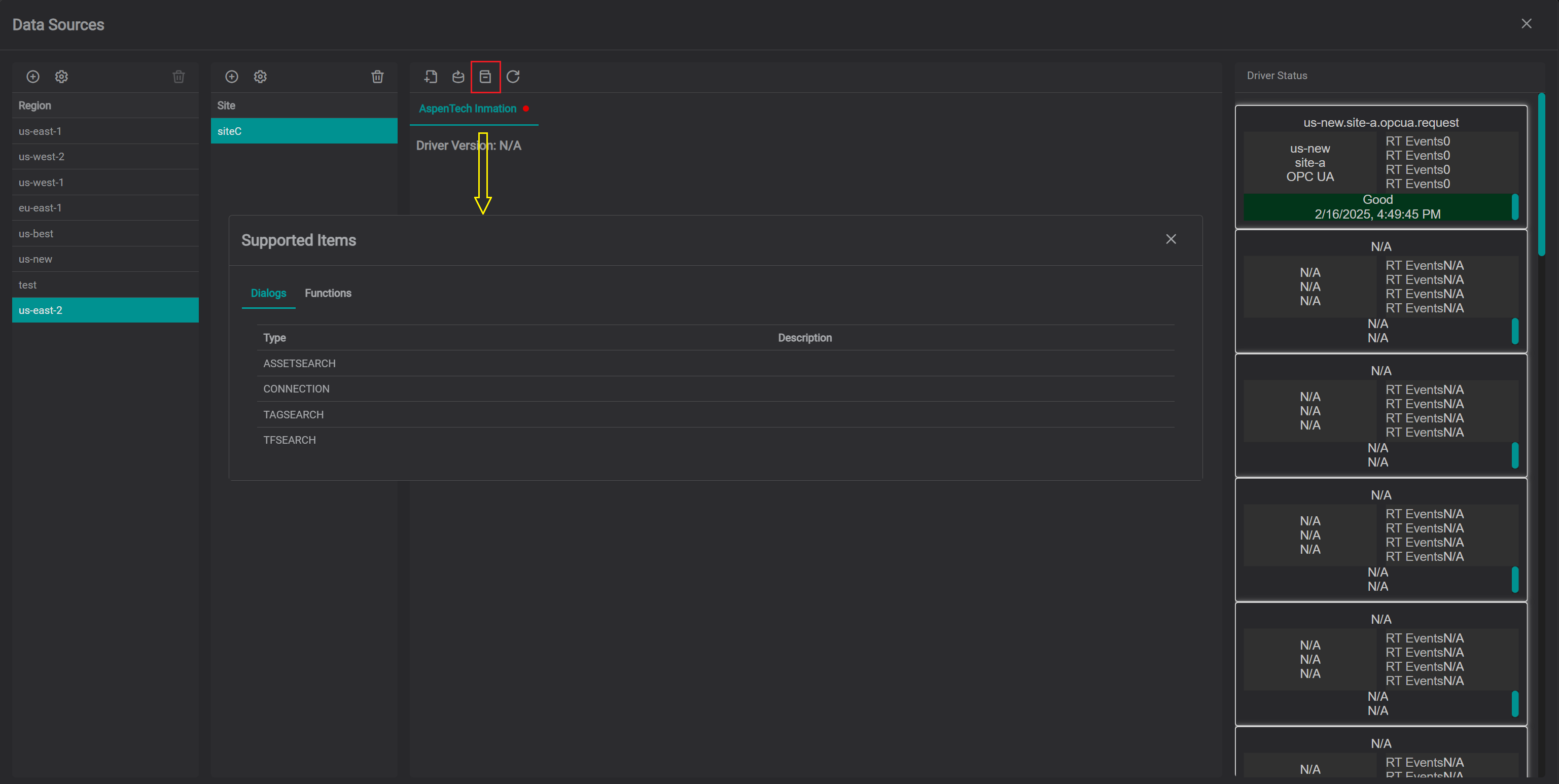The height and width of the screenshot is (784, 1559).
Task: Click the Good status bar on driver card
Action: [x=1377, y=207]
